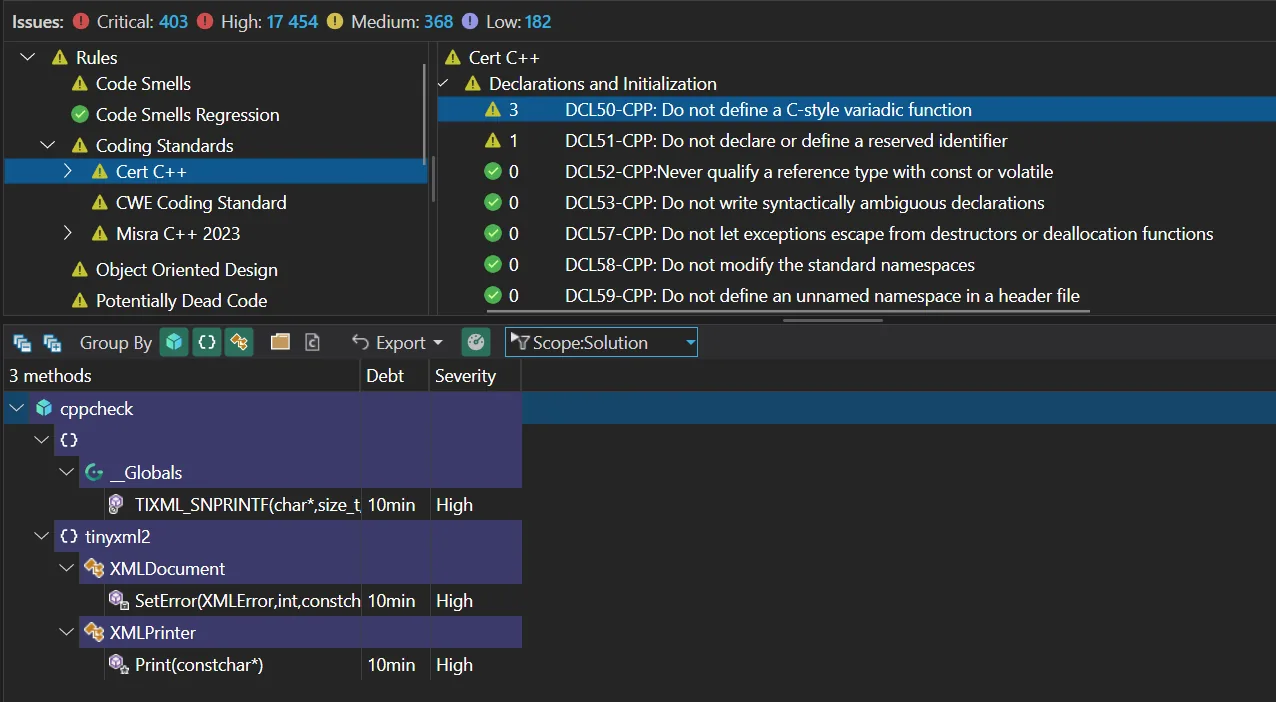Click warning icon beside Misra C++ 2023
The height and width of the screenshot is (702, 1276).
[x=100, y=234]
